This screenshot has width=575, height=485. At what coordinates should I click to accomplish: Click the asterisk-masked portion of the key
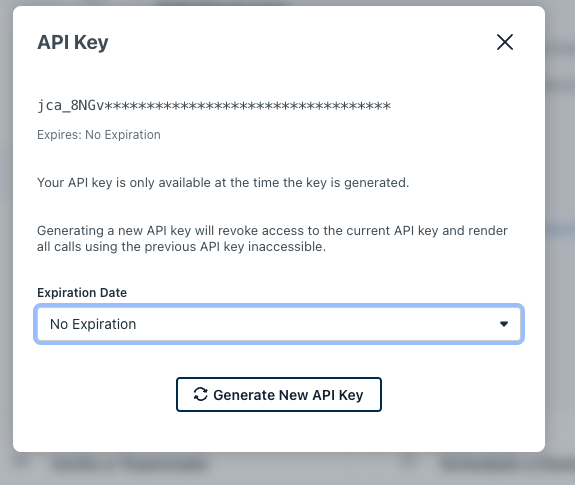click(248, 106)
